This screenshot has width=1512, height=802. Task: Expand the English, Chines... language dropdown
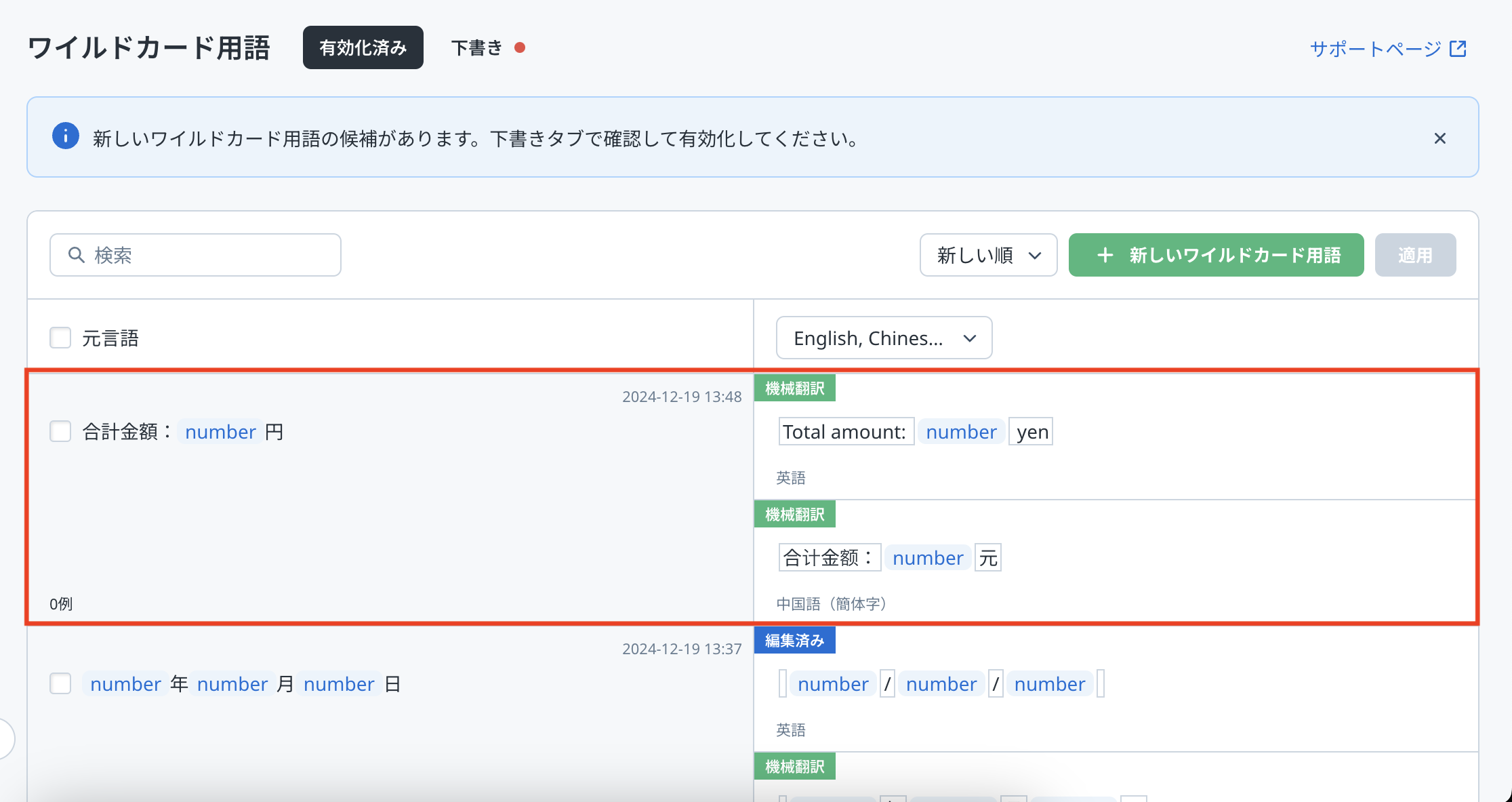click(x=883, y=338)
